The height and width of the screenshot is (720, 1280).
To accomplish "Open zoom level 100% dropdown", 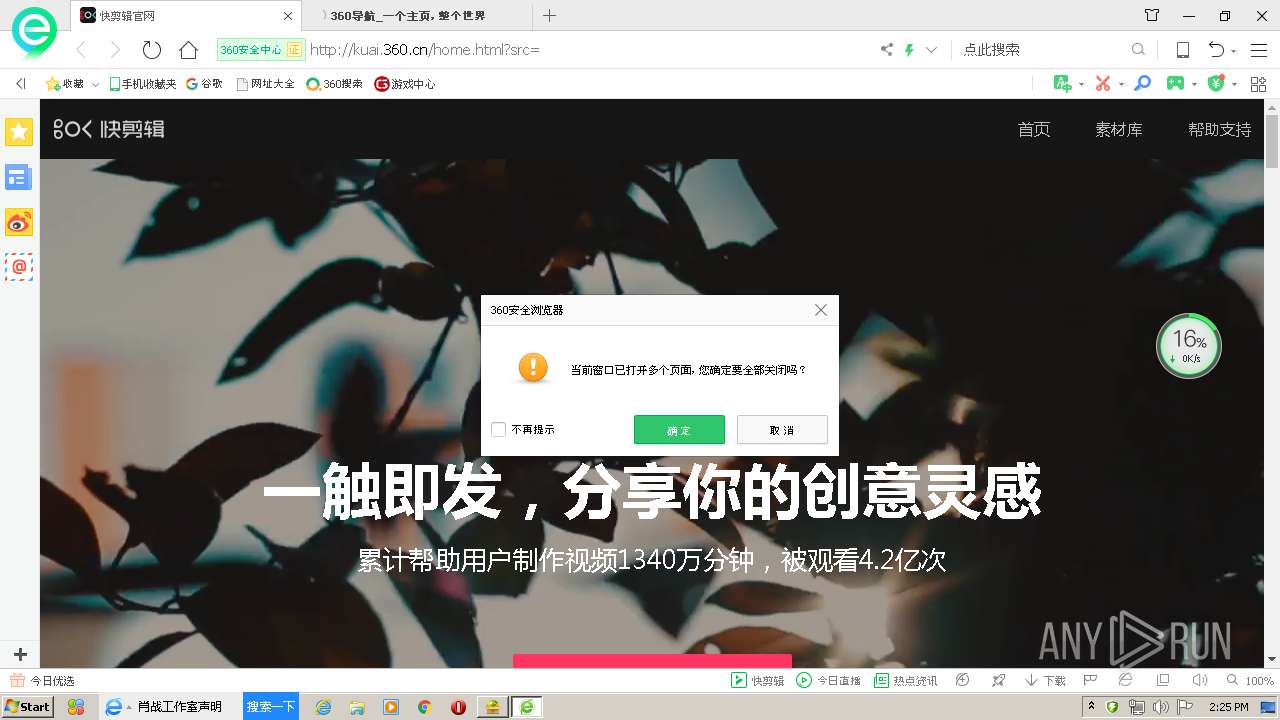I will coord(1251,680).
